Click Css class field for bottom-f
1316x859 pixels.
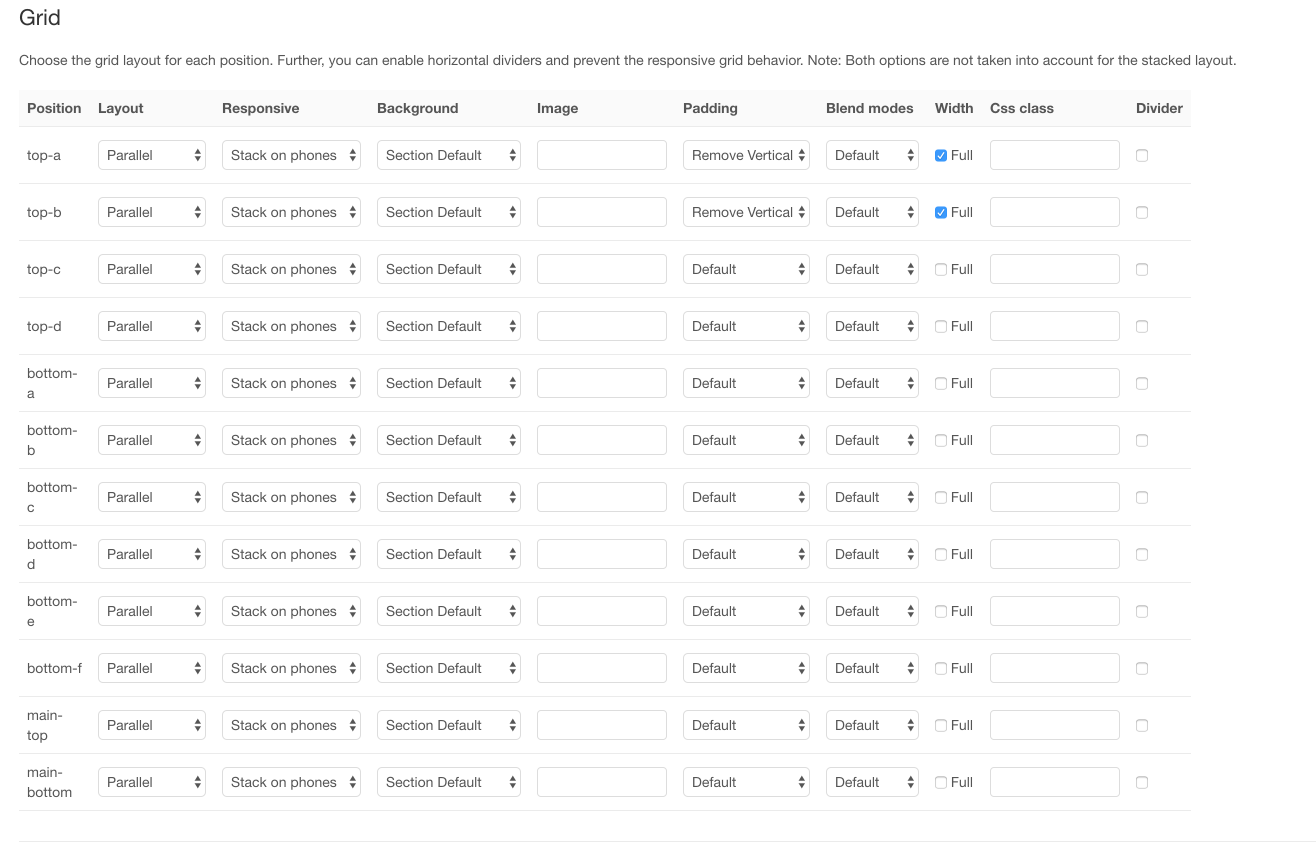click(1055, 668)
